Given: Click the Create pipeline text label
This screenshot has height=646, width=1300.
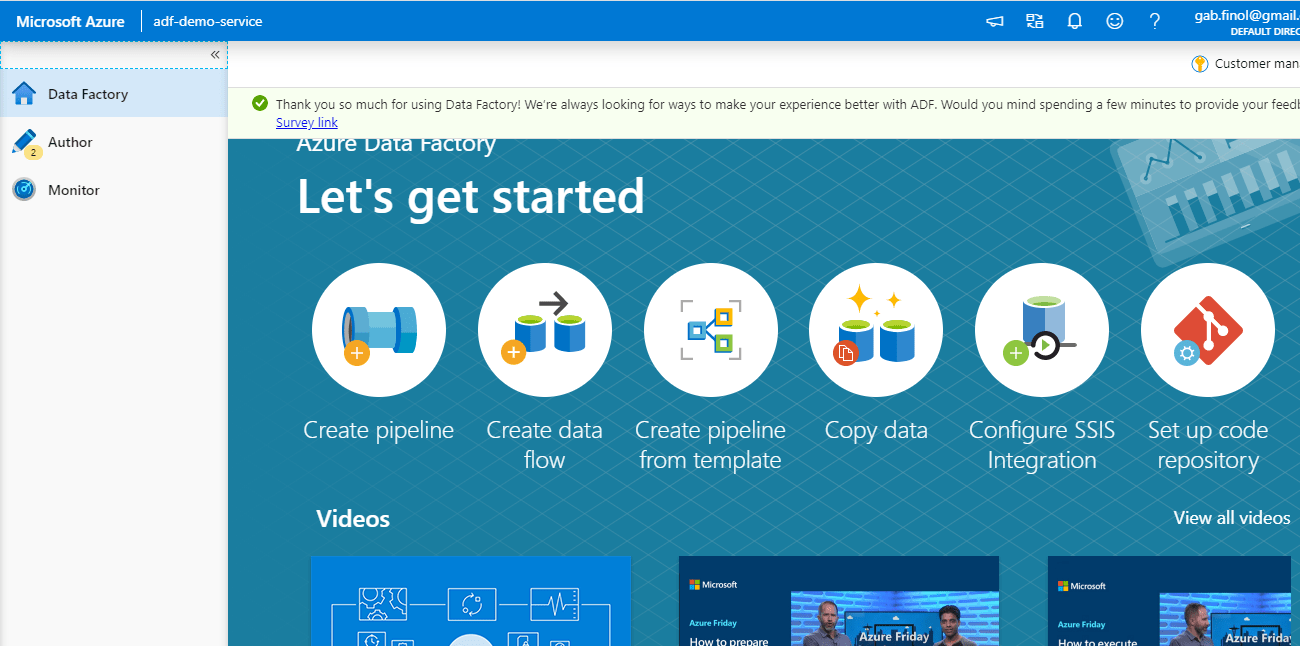Looking at the screenshot, I should [x=379, y=431].
